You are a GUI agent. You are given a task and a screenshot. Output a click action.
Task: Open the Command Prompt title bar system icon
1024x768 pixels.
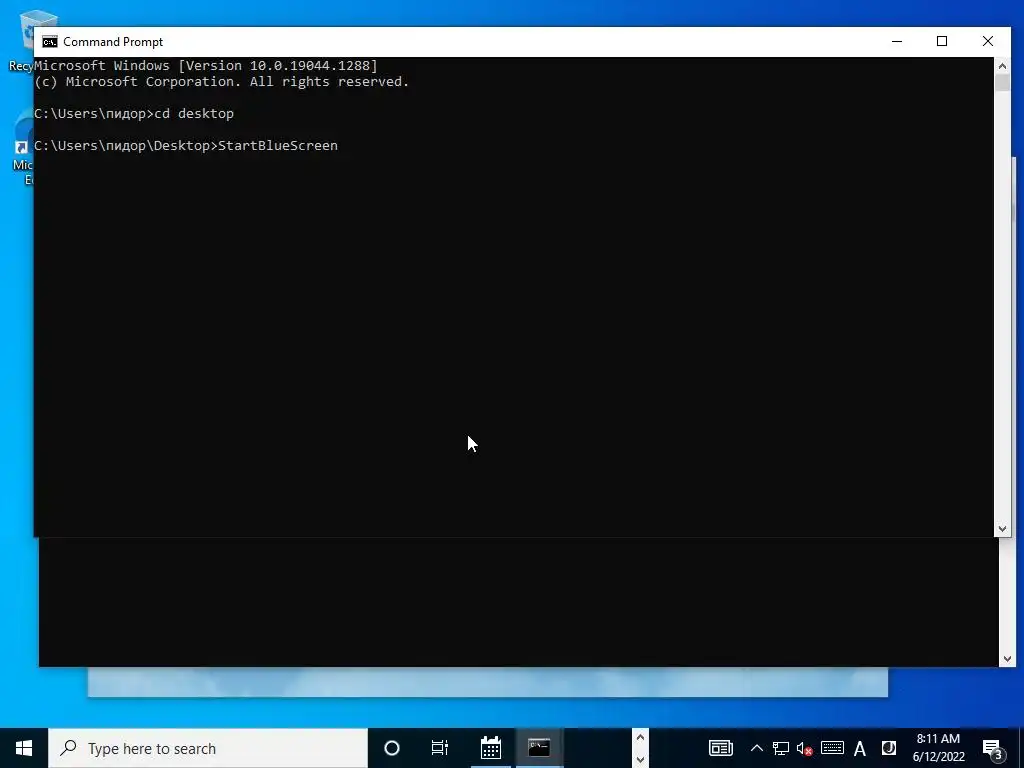(50, 42)
